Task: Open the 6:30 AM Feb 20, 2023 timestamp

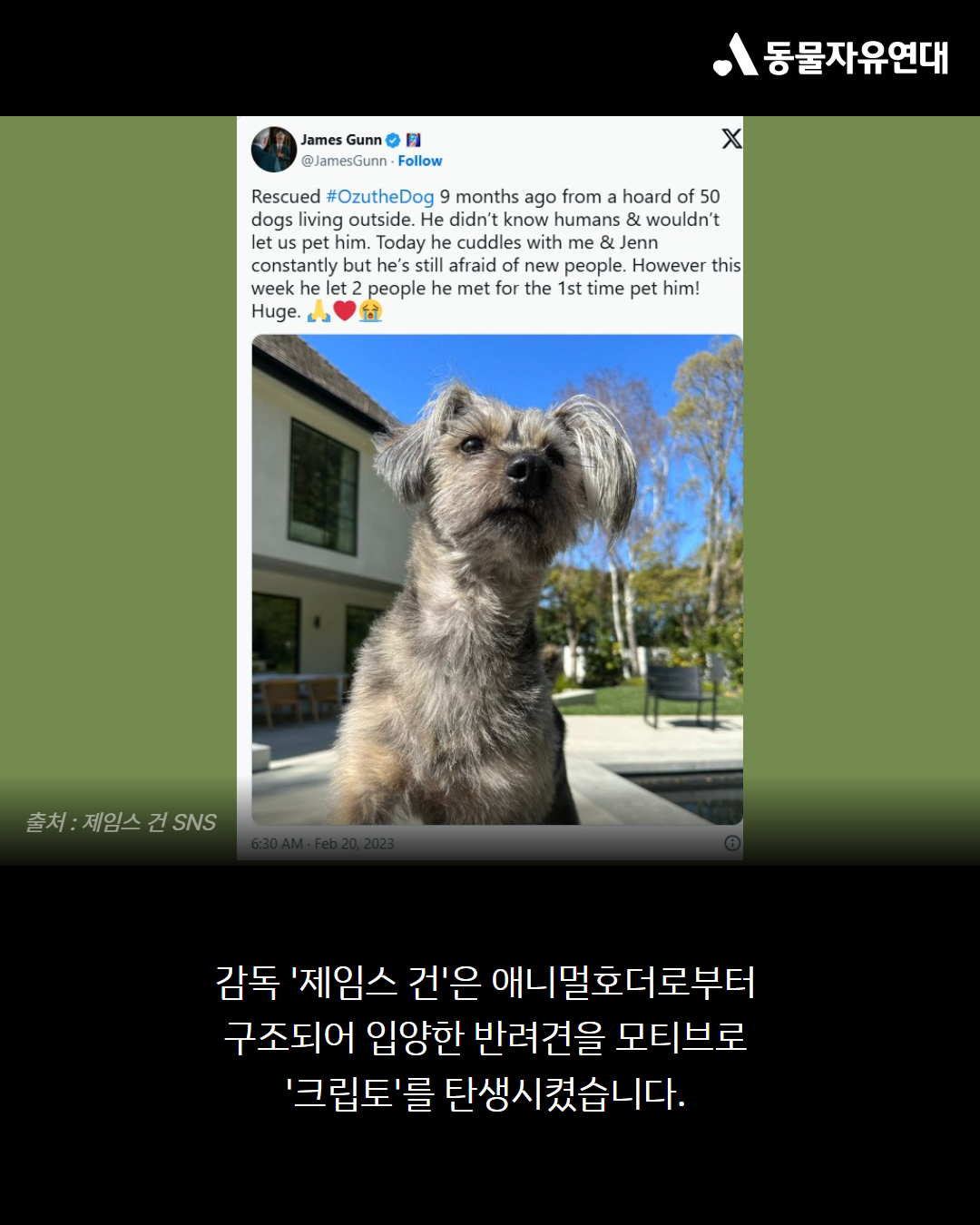Action: pos(322,844)
